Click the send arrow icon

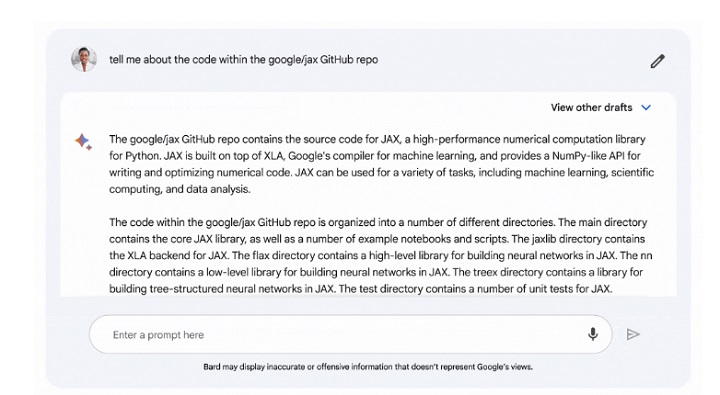(633, 334)
